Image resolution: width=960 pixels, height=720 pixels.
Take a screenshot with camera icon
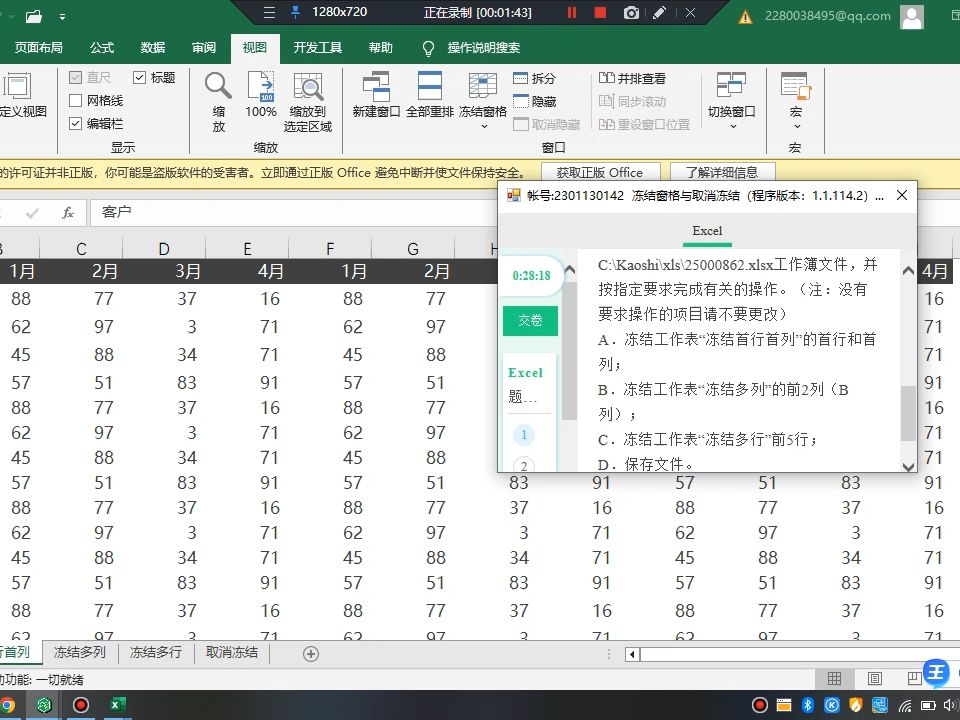631,12
